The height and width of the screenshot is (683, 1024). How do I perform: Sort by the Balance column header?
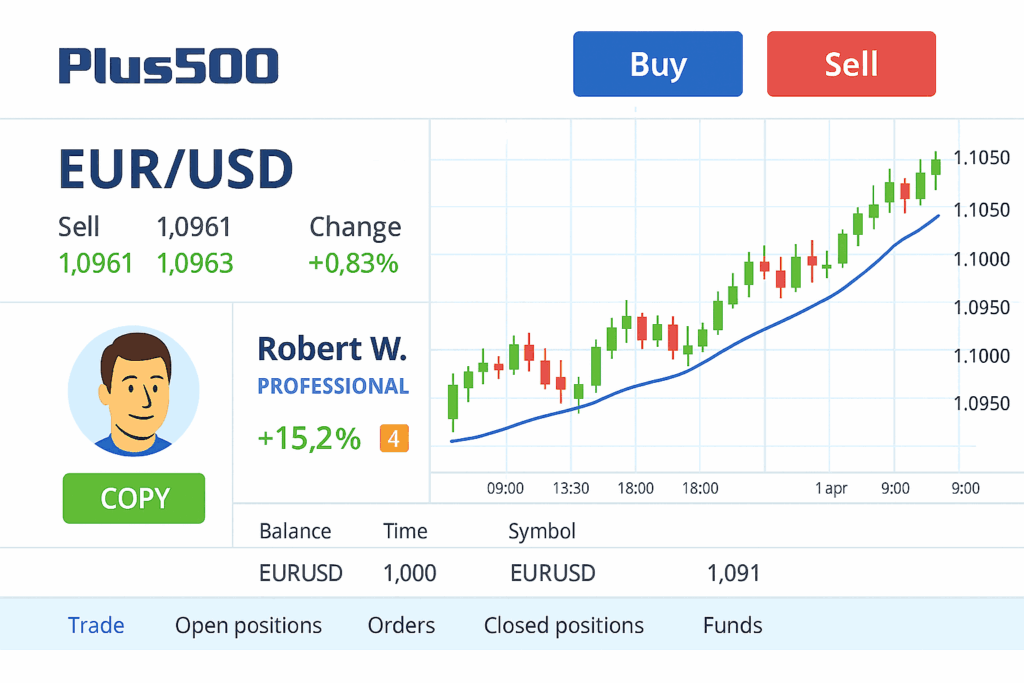pos(295,531)
